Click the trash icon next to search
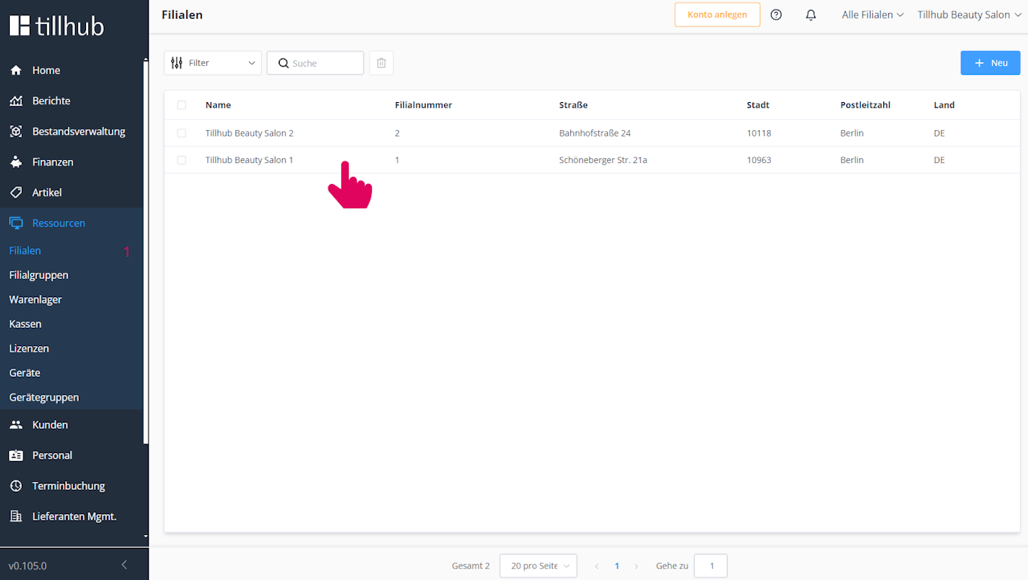The image size is (1028, 580). 381,62
